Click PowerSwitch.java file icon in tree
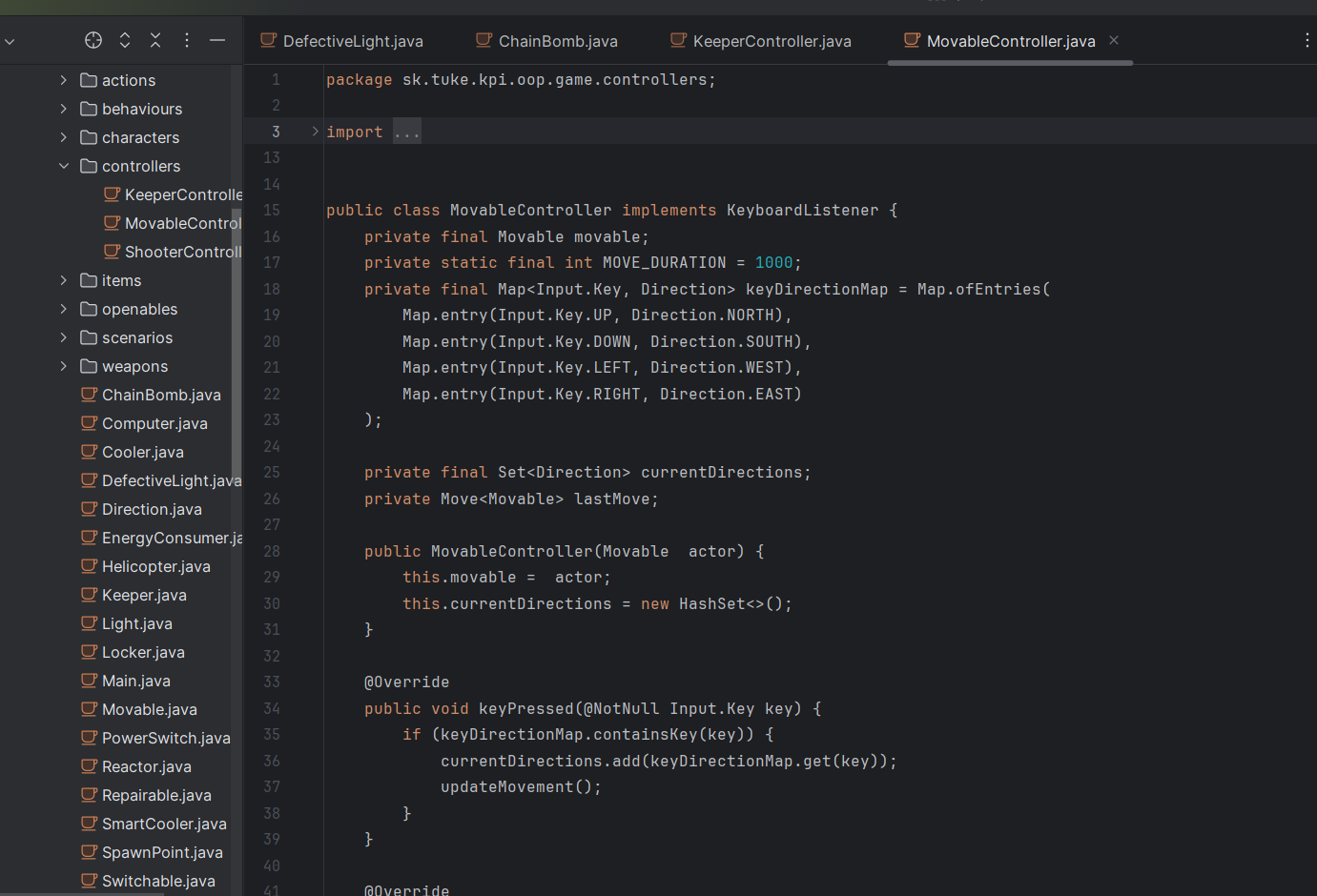Screen dimensions: 1317x896 (x=89, y=738)
